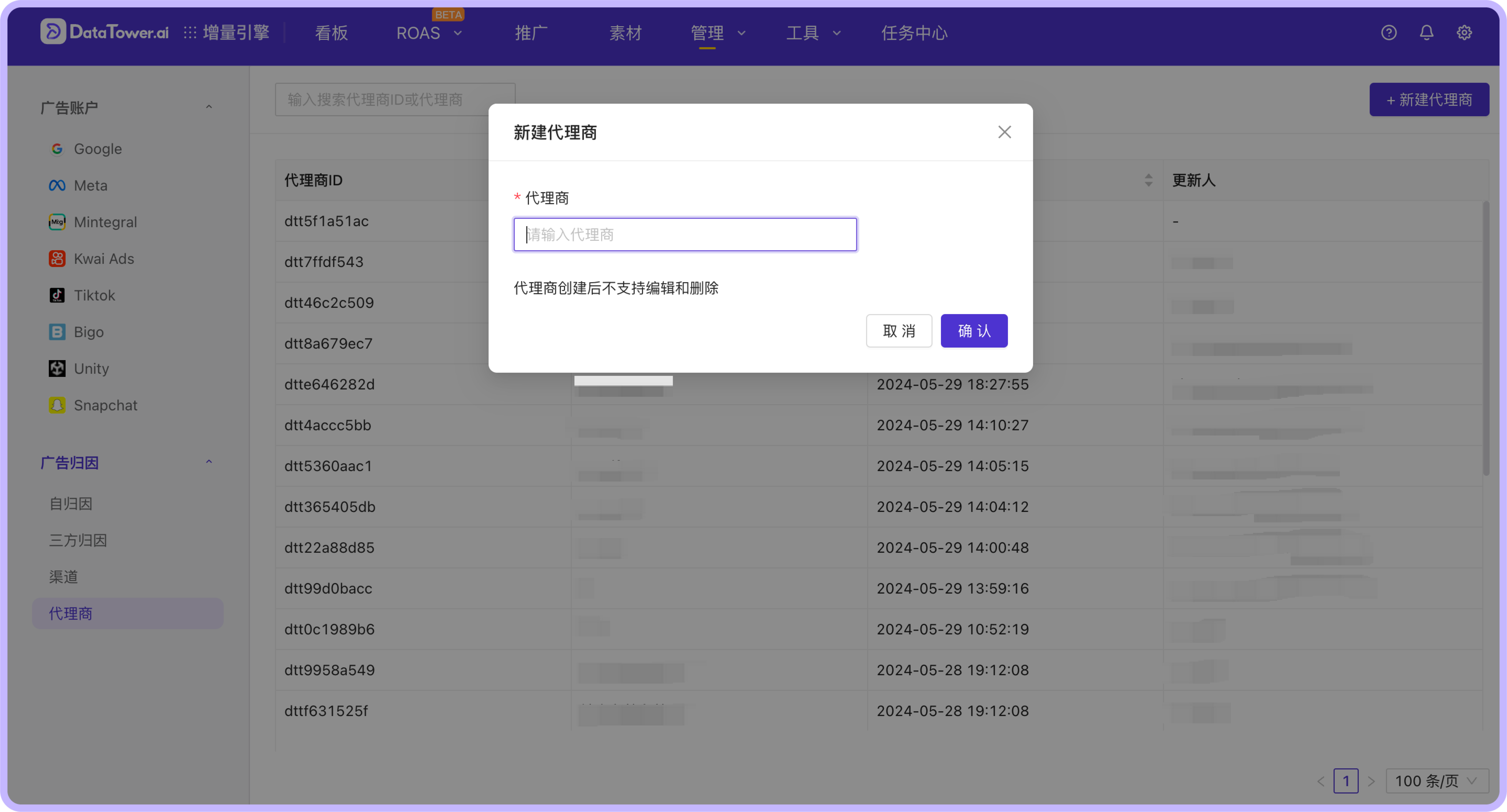Viewport: 1507px width, 812px height.
Task: Click the 新建代理商 button
Action: [x=1429, y=99]
